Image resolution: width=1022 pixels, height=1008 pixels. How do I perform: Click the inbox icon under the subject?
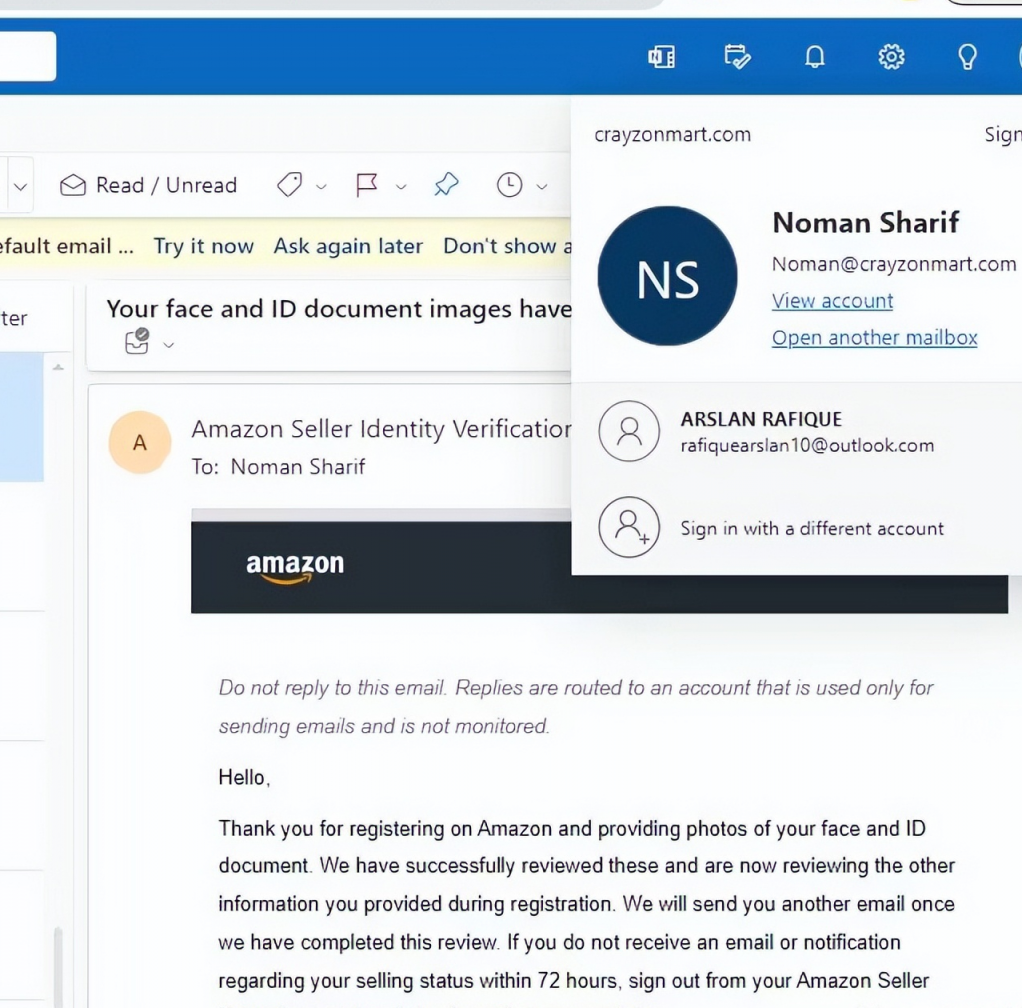tap(137, 341)
